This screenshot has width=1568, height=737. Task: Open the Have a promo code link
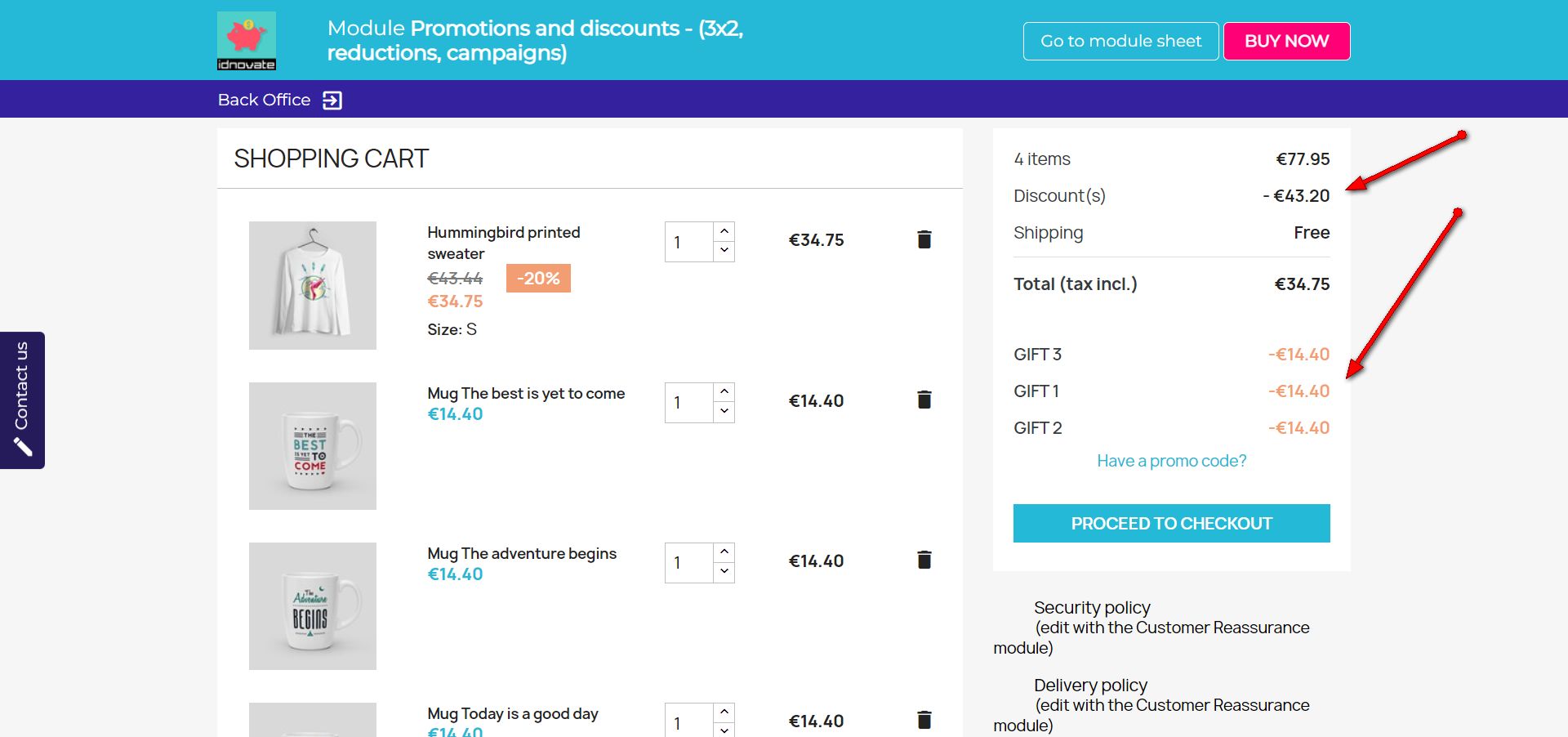(1171, 461)
